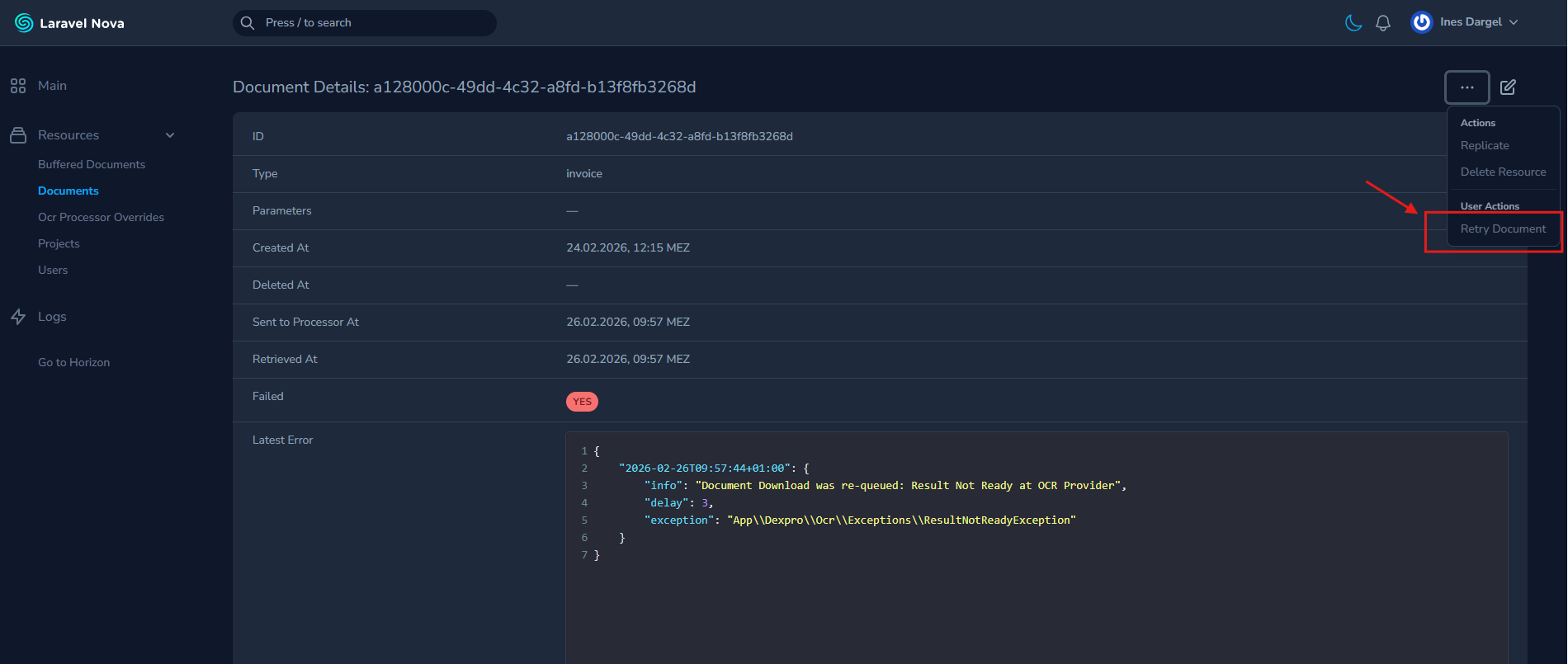This screenshot has width=1568, height=664.
Task: Select Retry Document from the menu
Action: (x=1503, y=229)
